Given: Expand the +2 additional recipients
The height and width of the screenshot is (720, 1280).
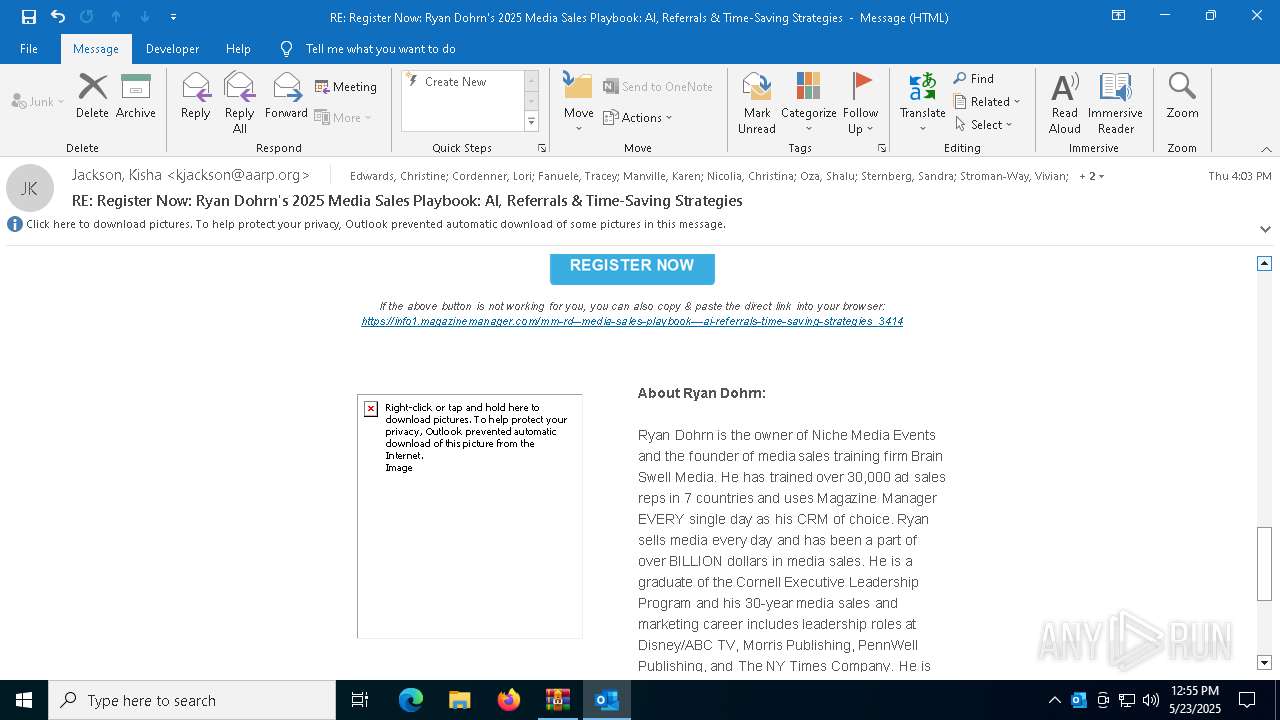Looking at the screenshot, I should point(1092,176).
